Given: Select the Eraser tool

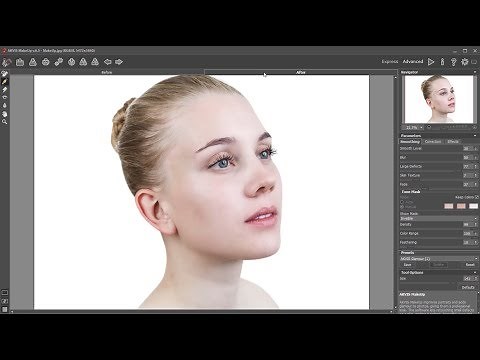Looking at the screenshot, I should 5,89.
